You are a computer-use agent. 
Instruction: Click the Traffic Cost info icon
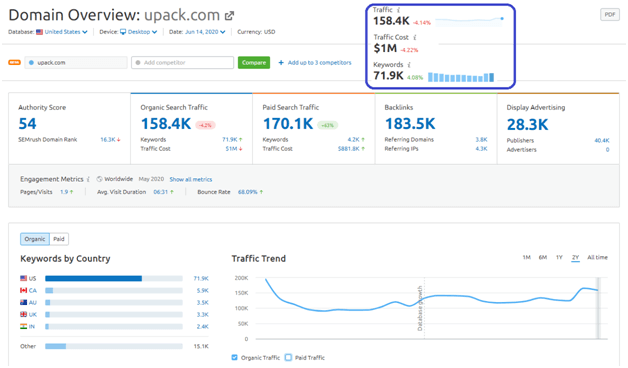(x=415, y=37)
